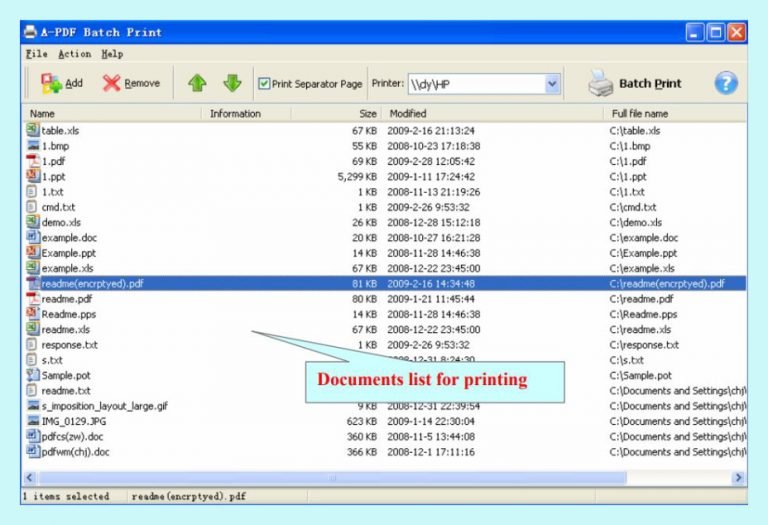This screenshot has height=525, width=768.
Task: Move selected file down with green arrow
Action: click(x=232, y=83)
